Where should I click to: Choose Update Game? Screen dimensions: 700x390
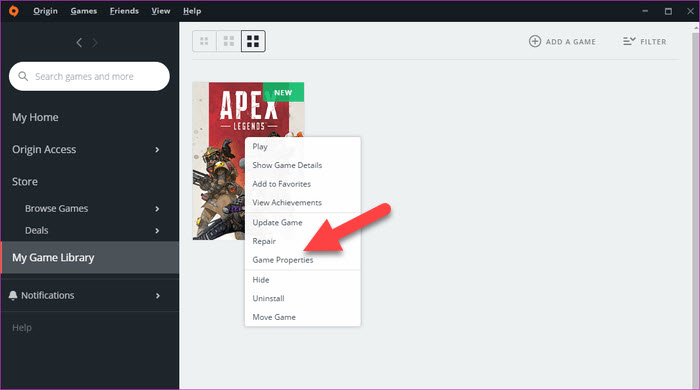point(303,222)
